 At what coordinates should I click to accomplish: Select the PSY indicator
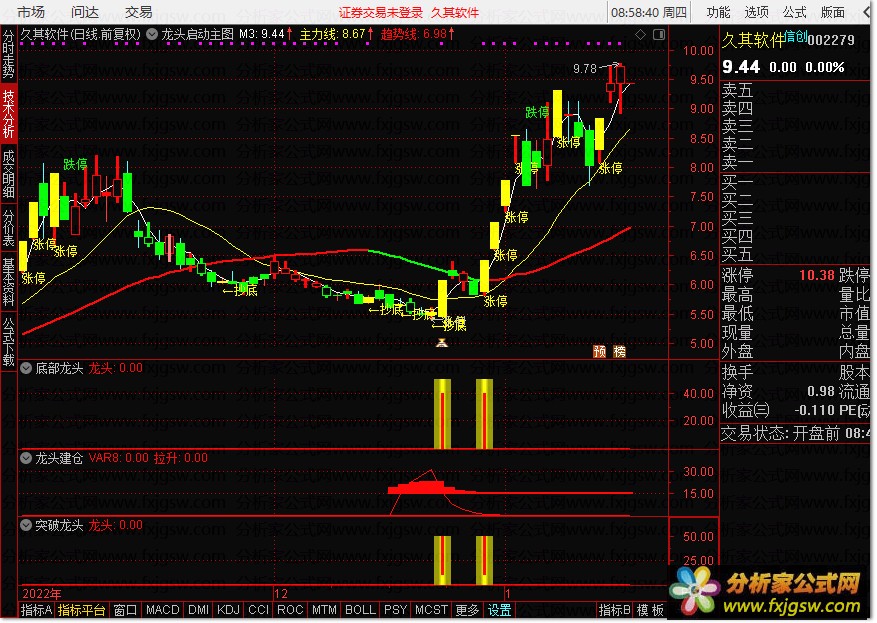click(x=395, y=610)
